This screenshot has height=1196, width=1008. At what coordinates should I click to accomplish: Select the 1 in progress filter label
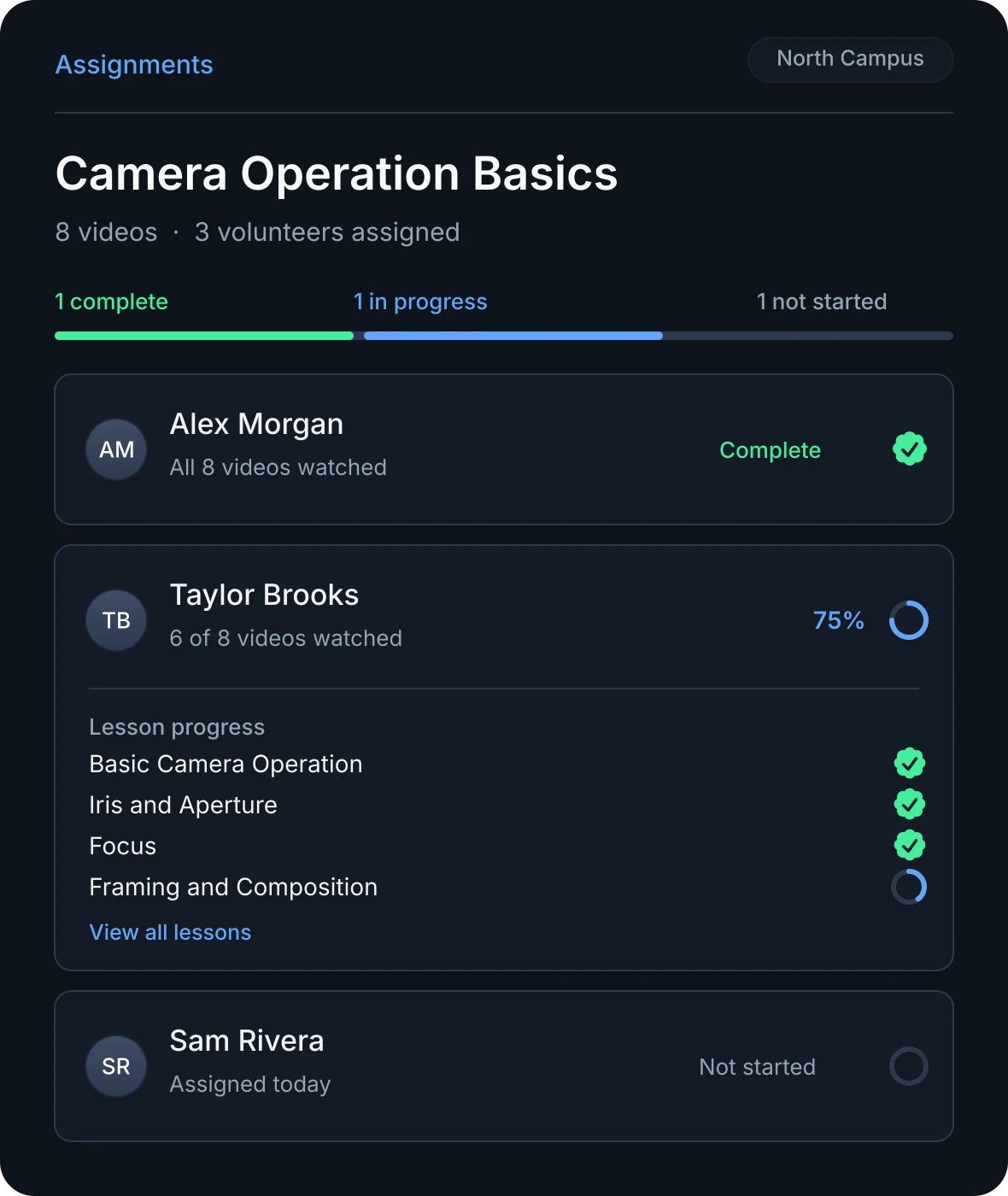click(420, 302)
